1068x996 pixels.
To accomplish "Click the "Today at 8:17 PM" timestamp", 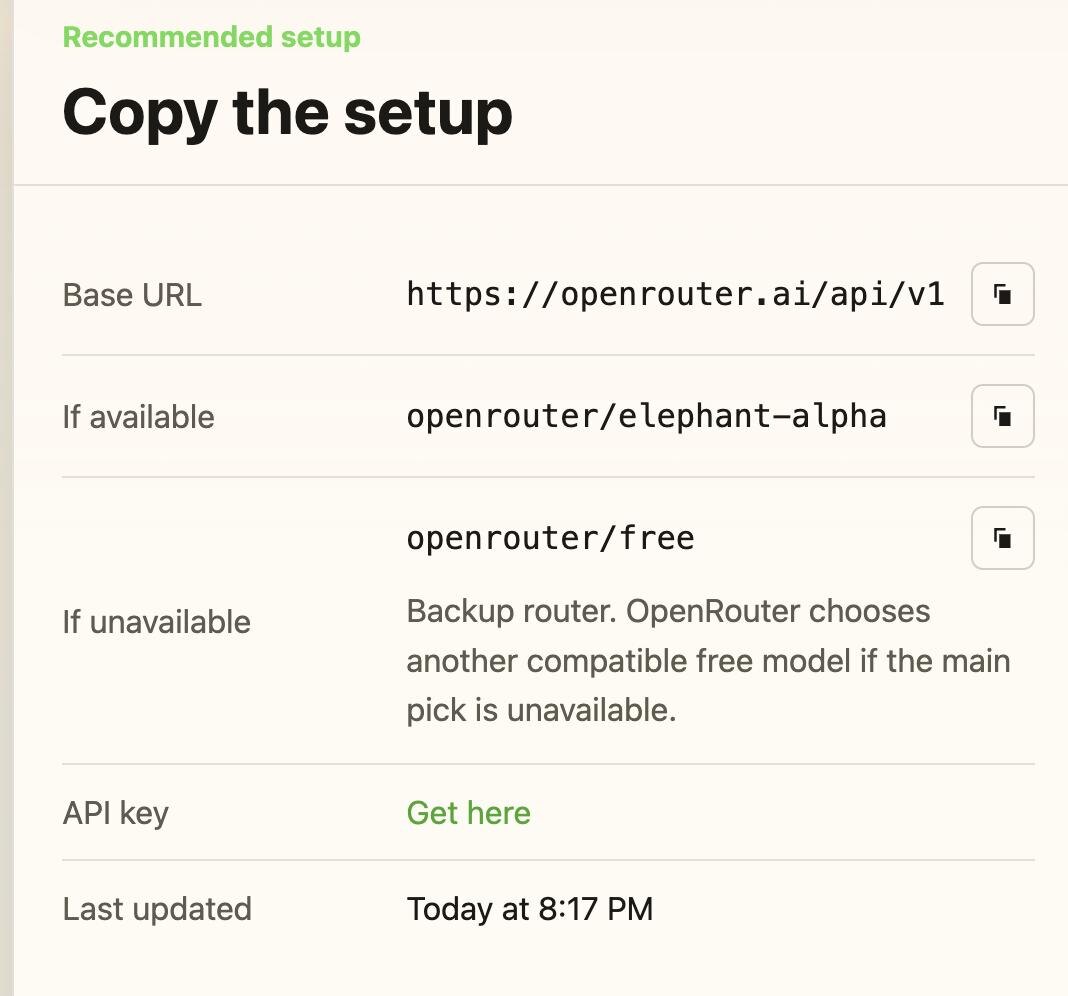I will 529,909.
